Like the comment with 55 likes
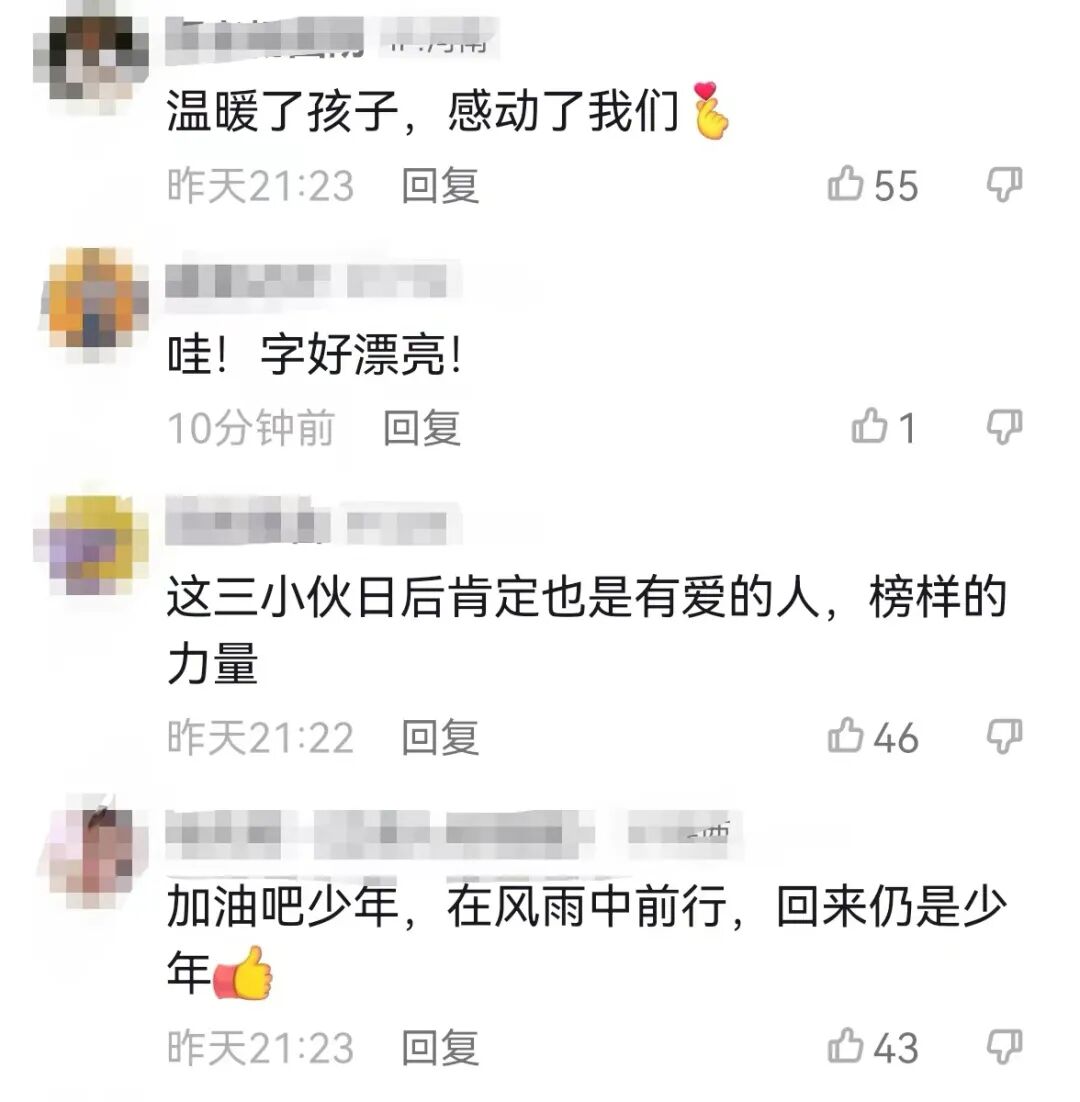The image size is (1080, 1102). coord(845,184)
